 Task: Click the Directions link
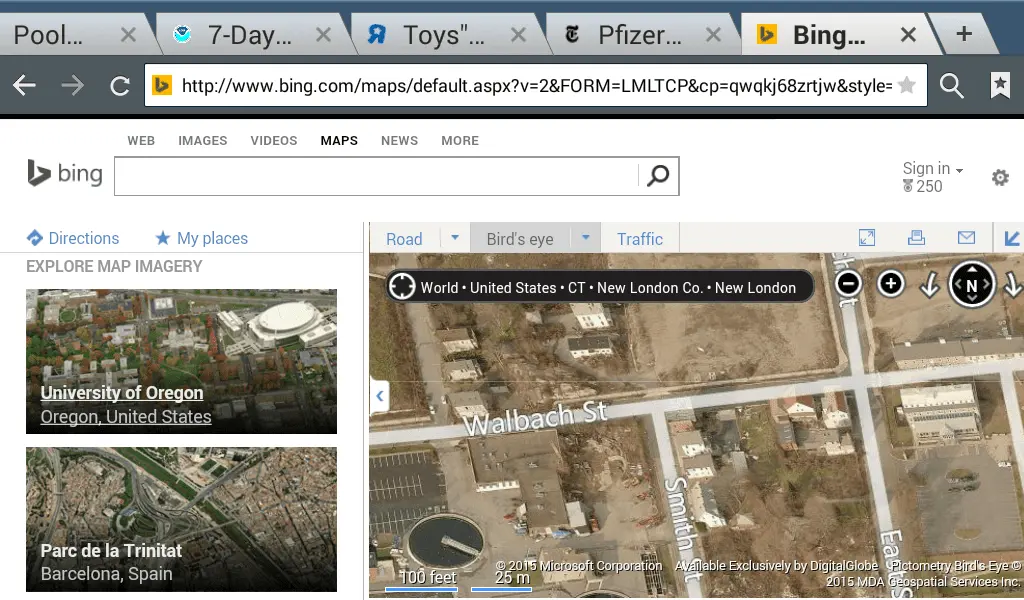(83, 238)
